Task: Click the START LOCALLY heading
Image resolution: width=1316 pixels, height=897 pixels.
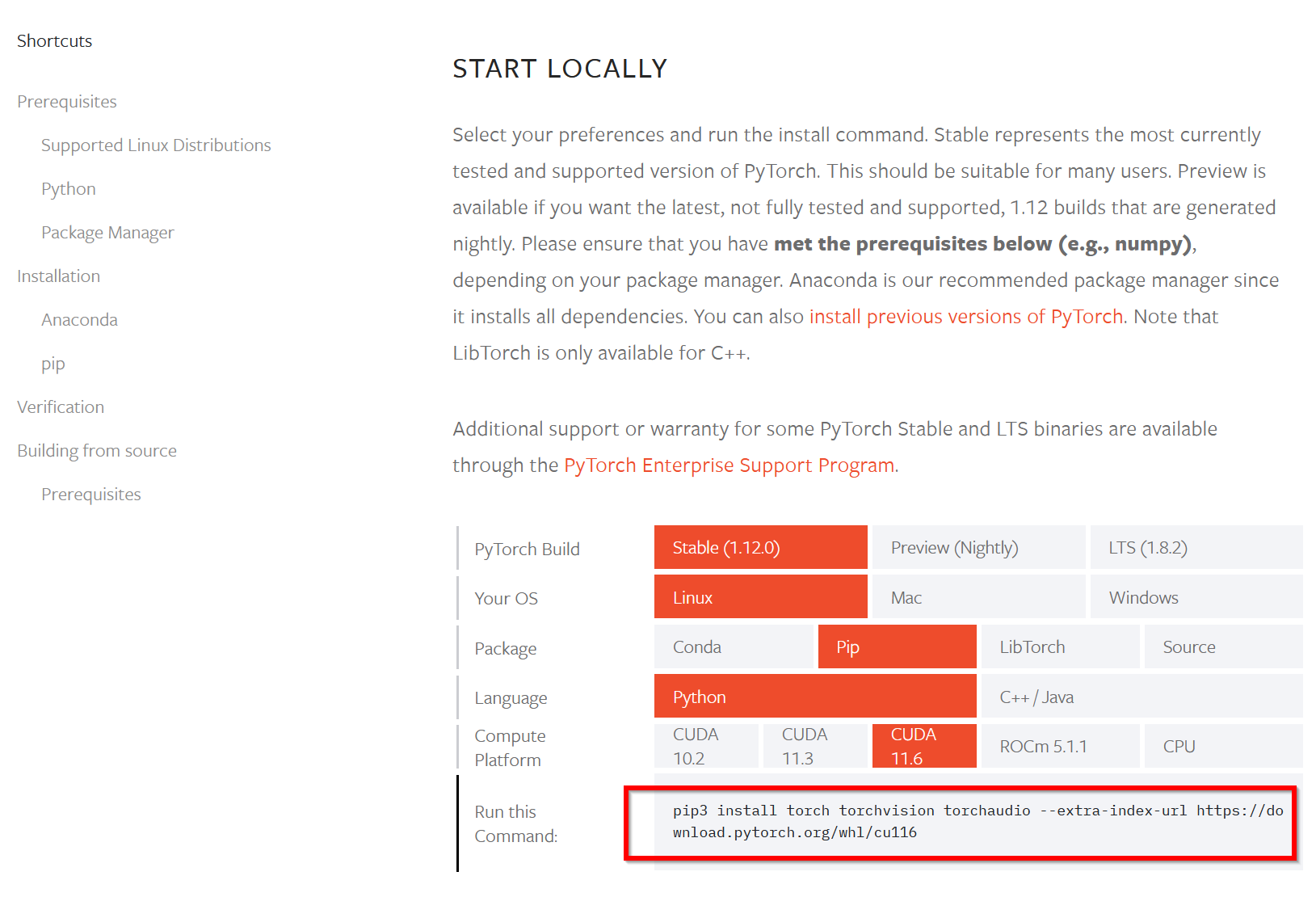Action: [x=560, y=69]
